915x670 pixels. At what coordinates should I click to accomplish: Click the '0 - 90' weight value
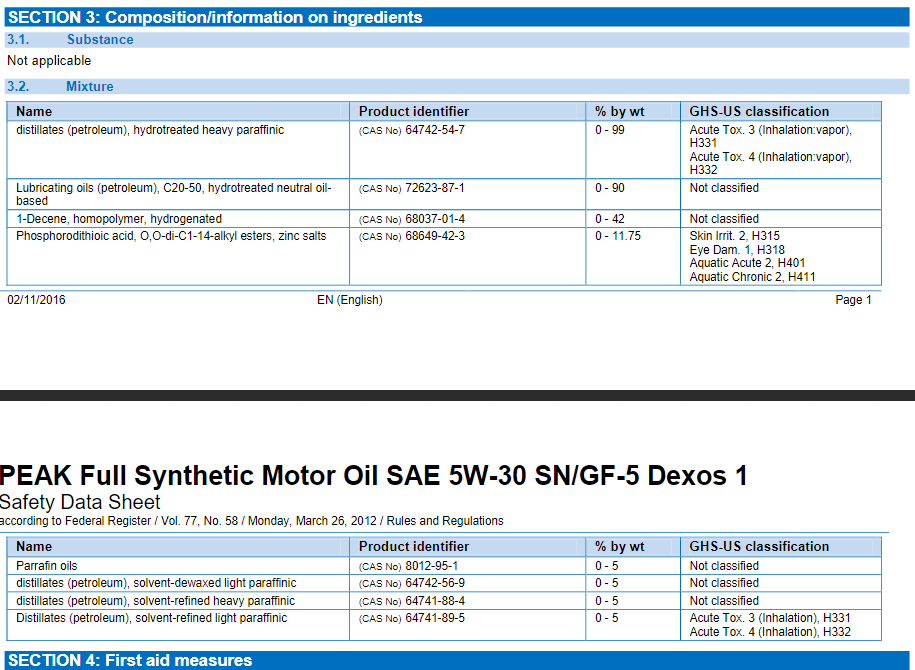coord(610,189)
